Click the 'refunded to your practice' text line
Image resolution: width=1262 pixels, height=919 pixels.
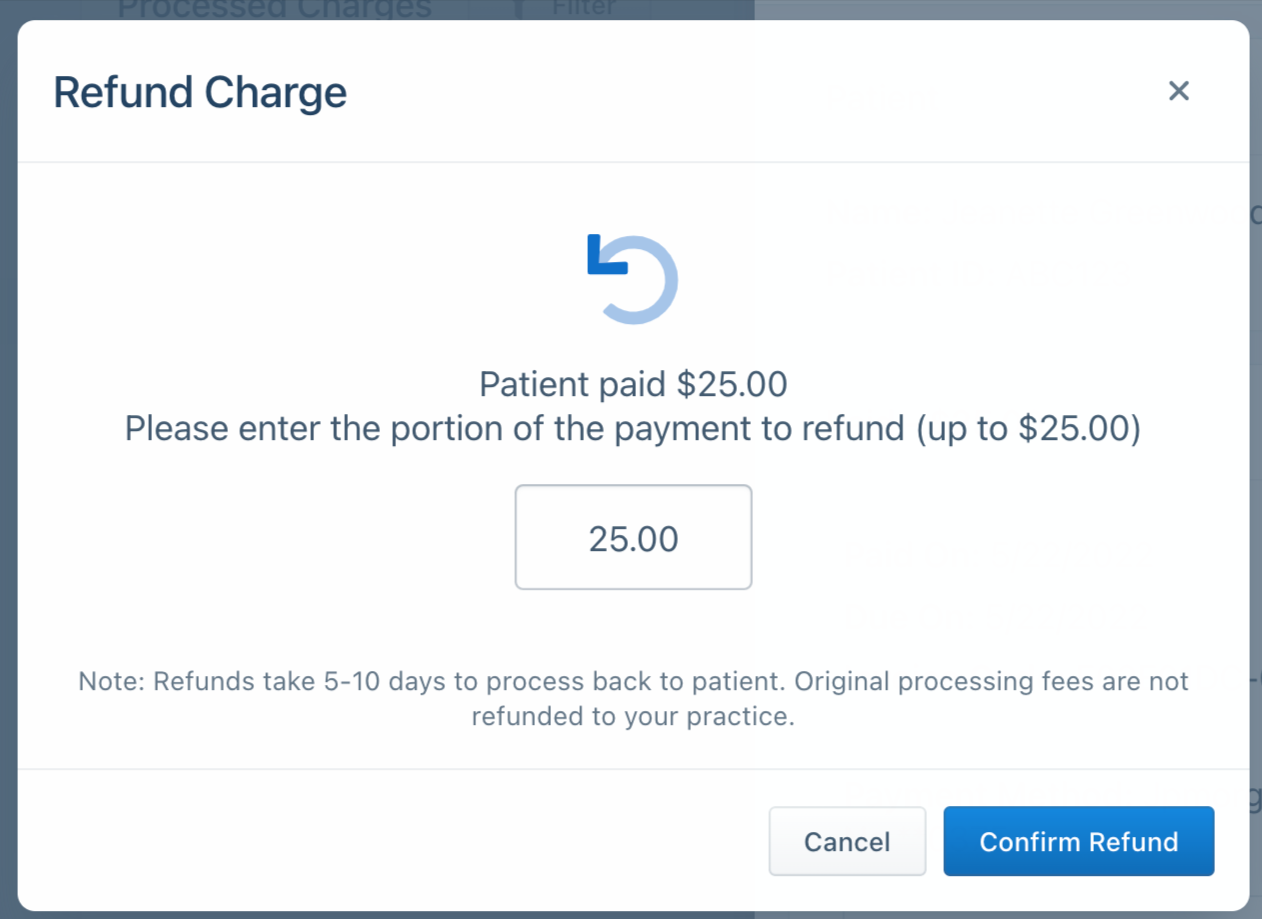[x=633, y=717]
